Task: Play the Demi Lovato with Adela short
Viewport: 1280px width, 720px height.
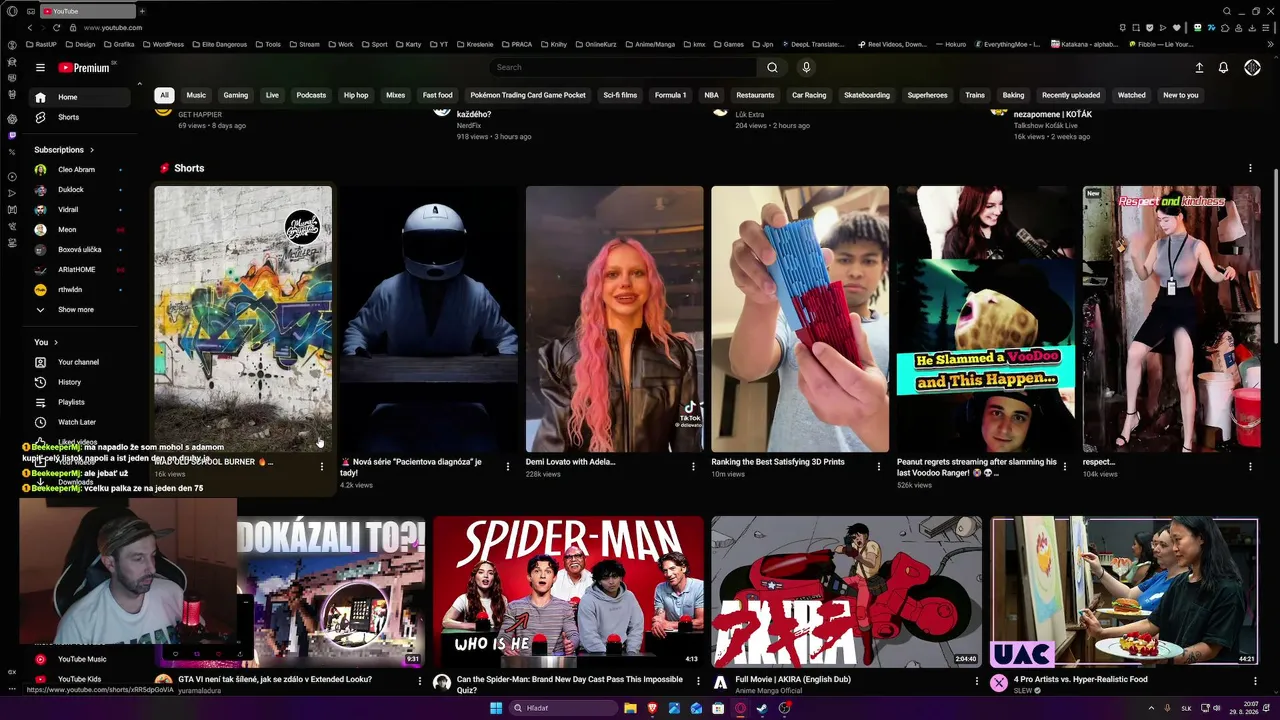Action: 614,319
